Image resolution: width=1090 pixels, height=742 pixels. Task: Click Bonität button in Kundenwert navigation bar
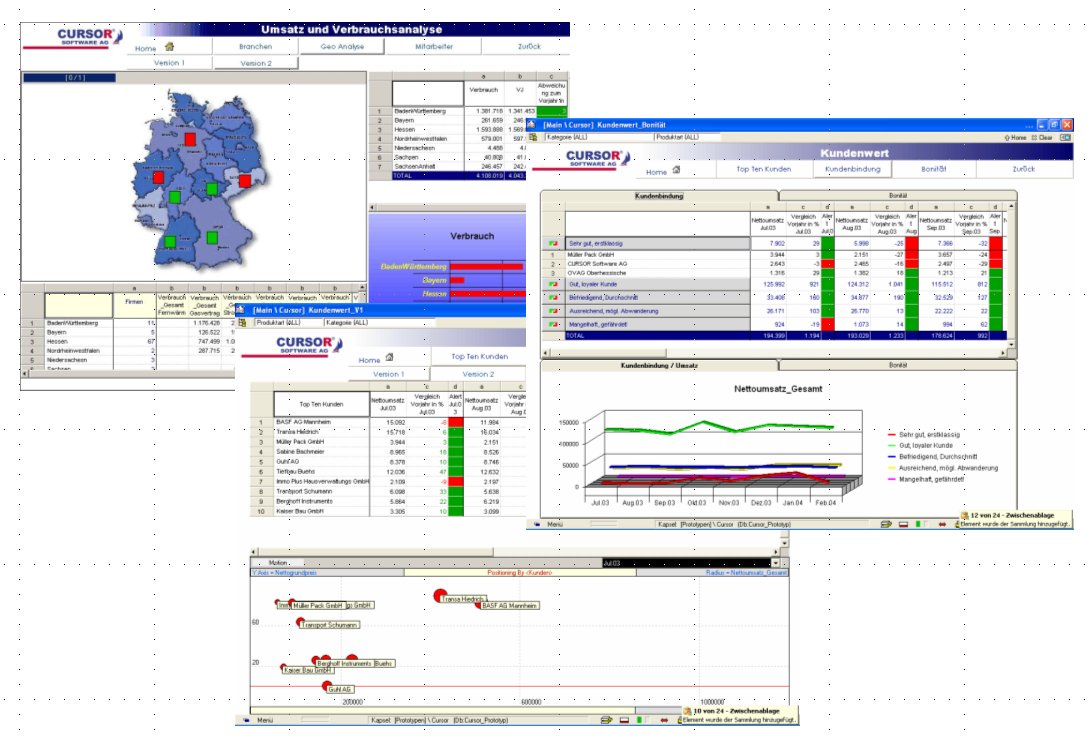click(934, 169)
